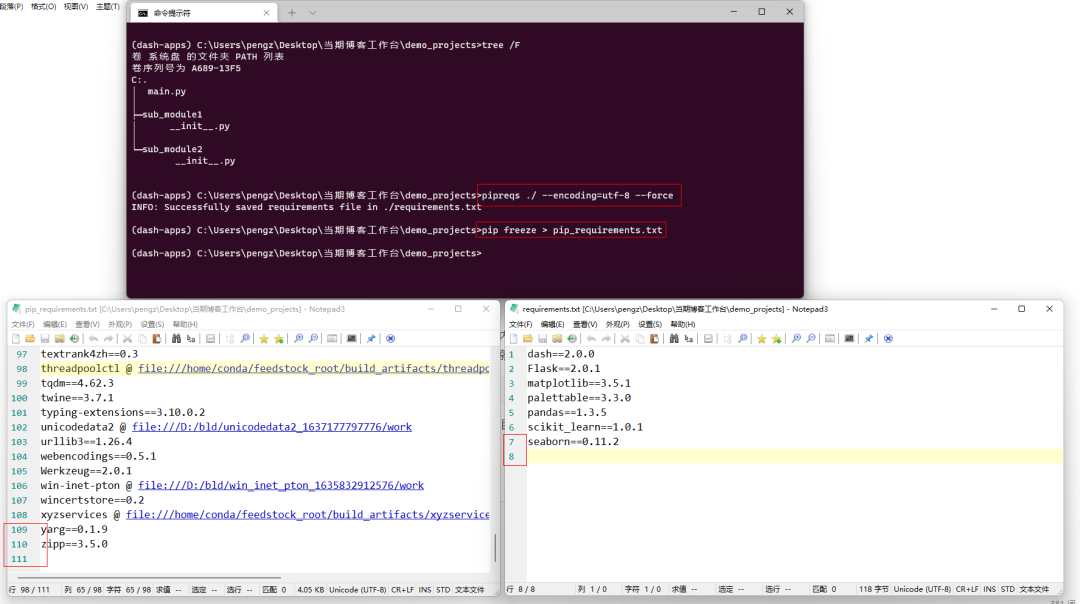The image size is (1080, 604).
Task: Click line Werkzeug==2.0.1 in pip_requirements.txt
Action: coord(86,471)
